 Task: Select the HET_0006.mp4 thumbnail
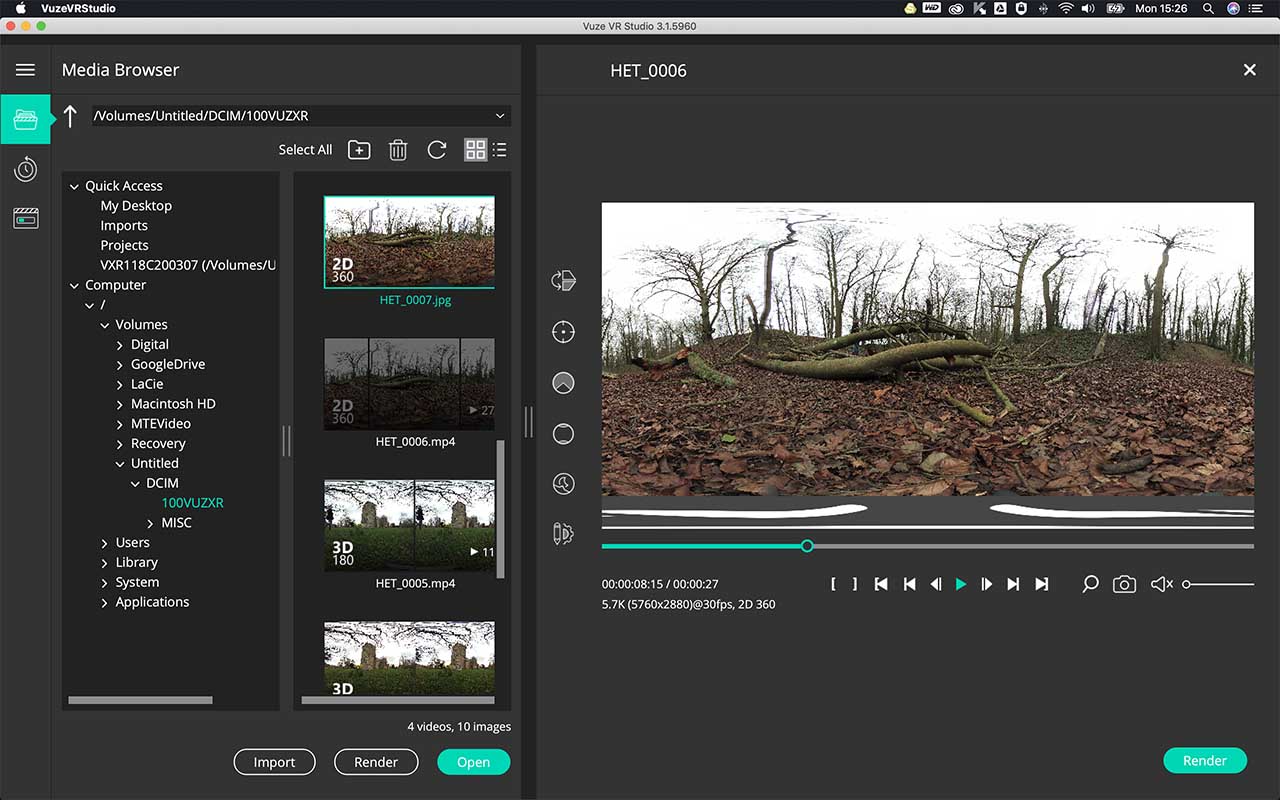(x=409, y=384)
